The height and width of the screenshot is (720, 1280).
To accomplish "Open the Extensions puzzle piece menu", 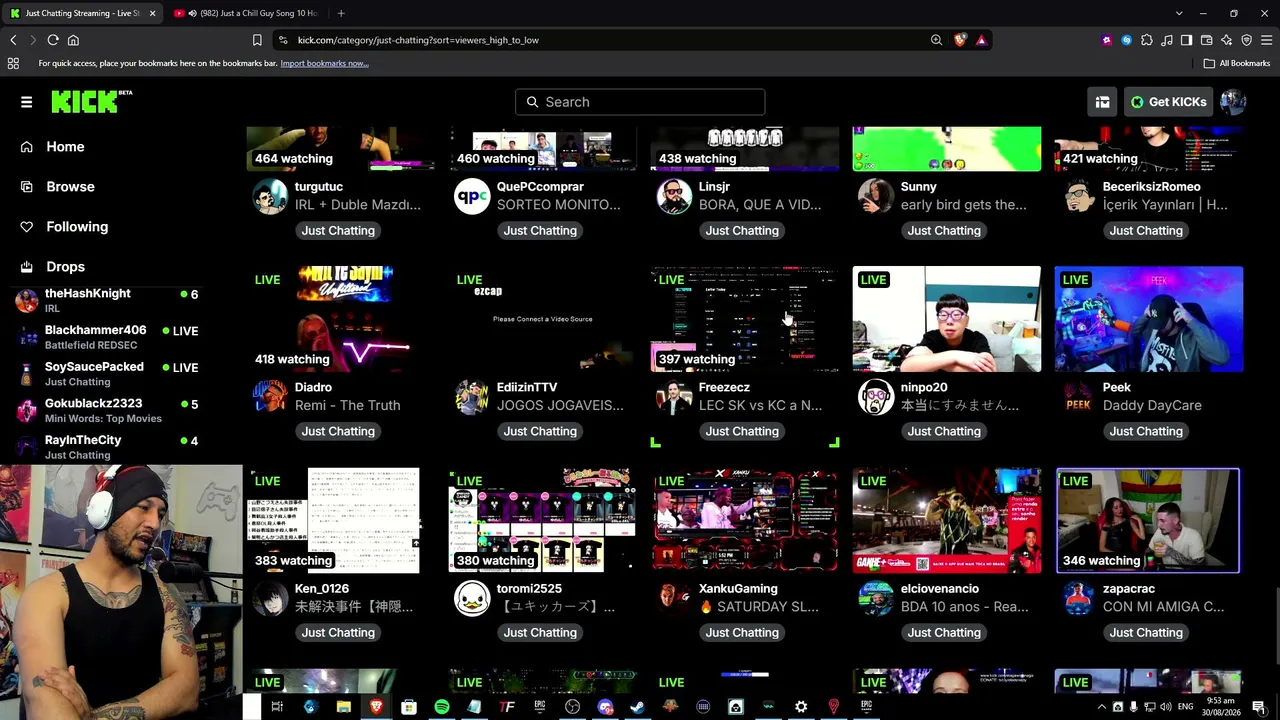I will pyautogui.click(x=1147, y=40).
